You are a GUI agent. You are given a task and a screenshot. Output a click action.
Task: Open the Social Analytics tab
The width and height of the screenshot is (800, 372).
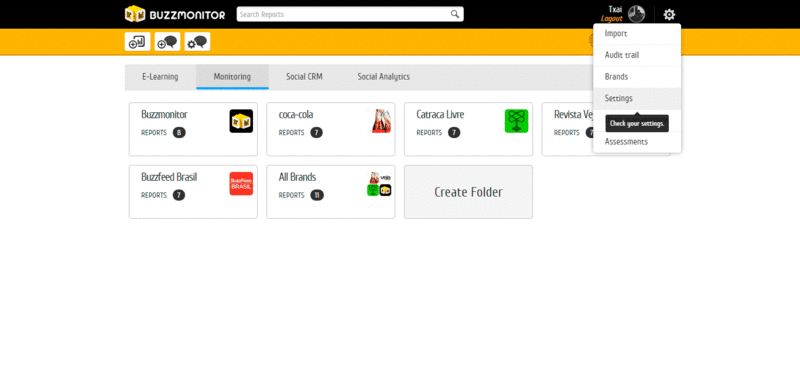pyautogui.click(x=384, y=77)
